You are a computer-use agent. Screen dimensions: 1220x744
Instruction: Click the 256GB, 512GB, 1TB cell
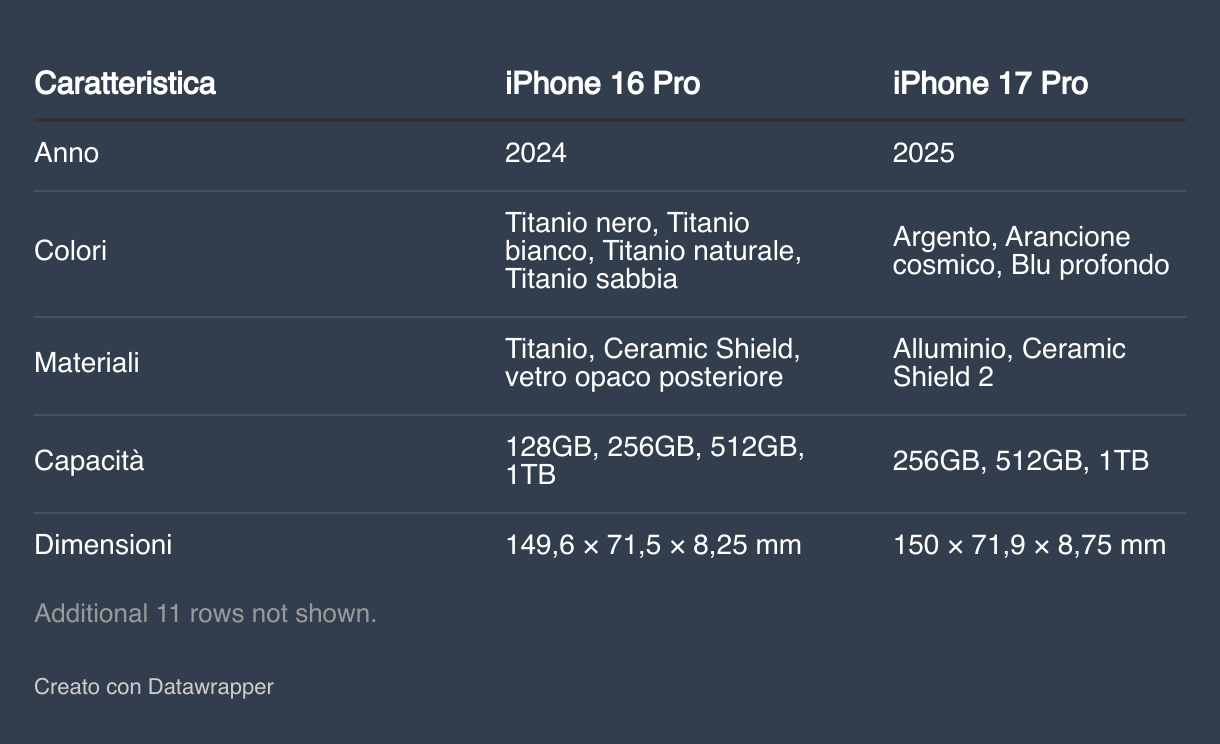1021,461
